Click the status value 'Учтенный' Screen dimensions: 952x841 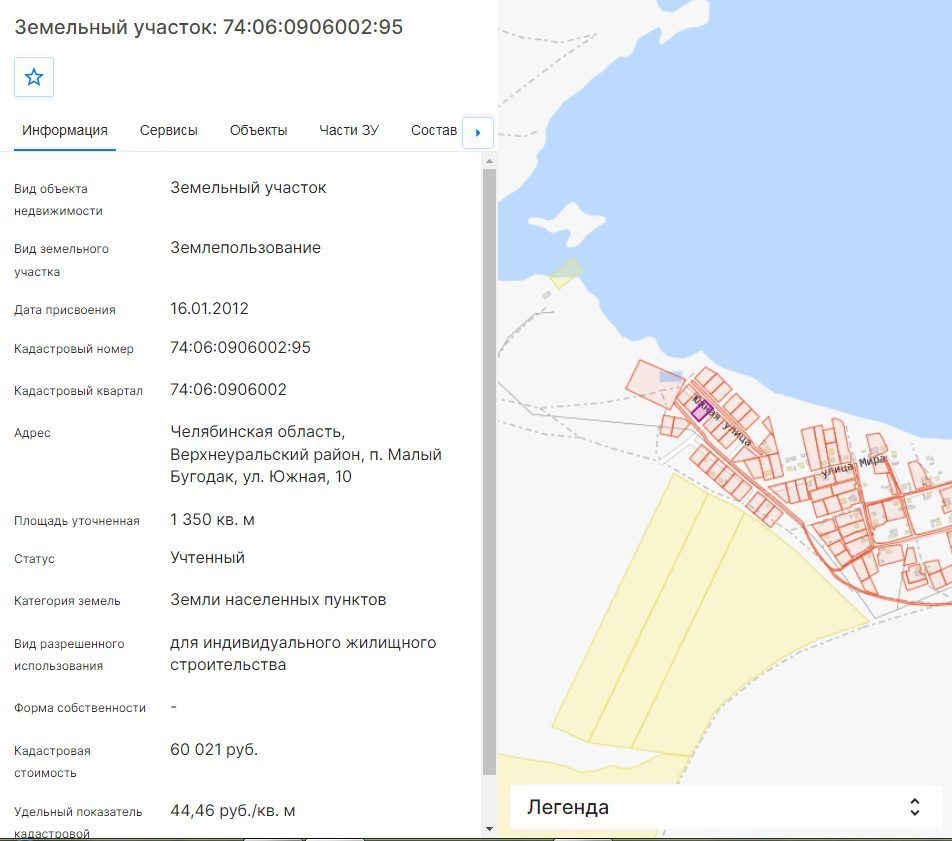(208, 558)
